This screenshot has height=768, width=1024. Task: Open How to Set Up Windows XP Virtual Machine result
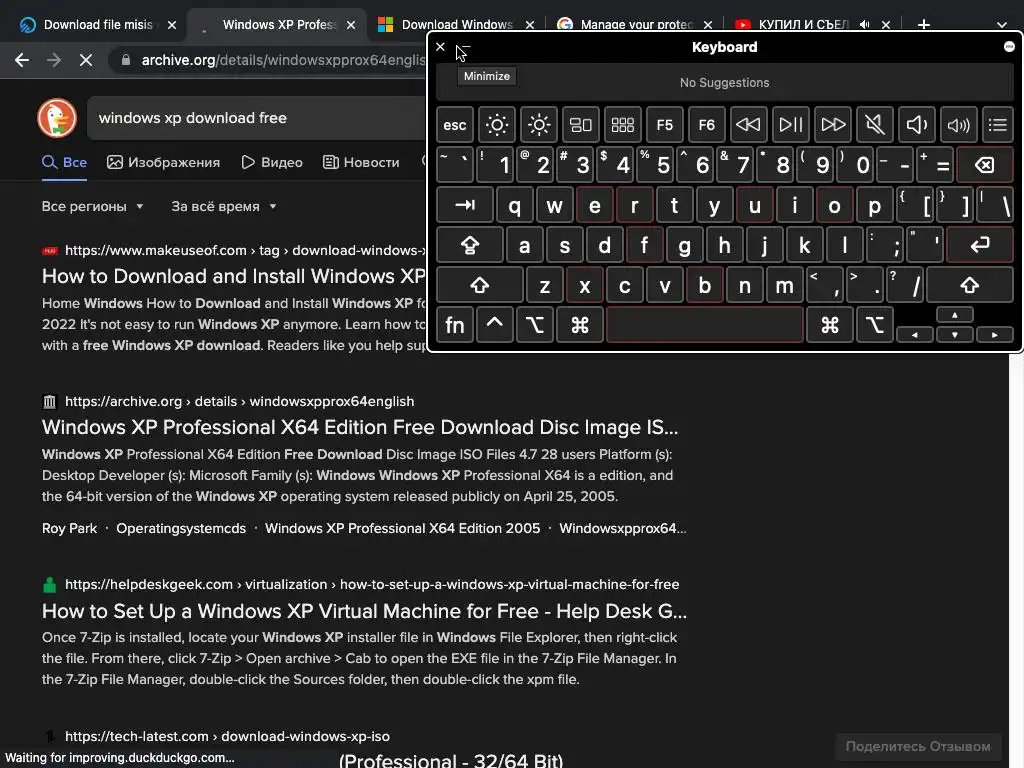coord(364,611)
